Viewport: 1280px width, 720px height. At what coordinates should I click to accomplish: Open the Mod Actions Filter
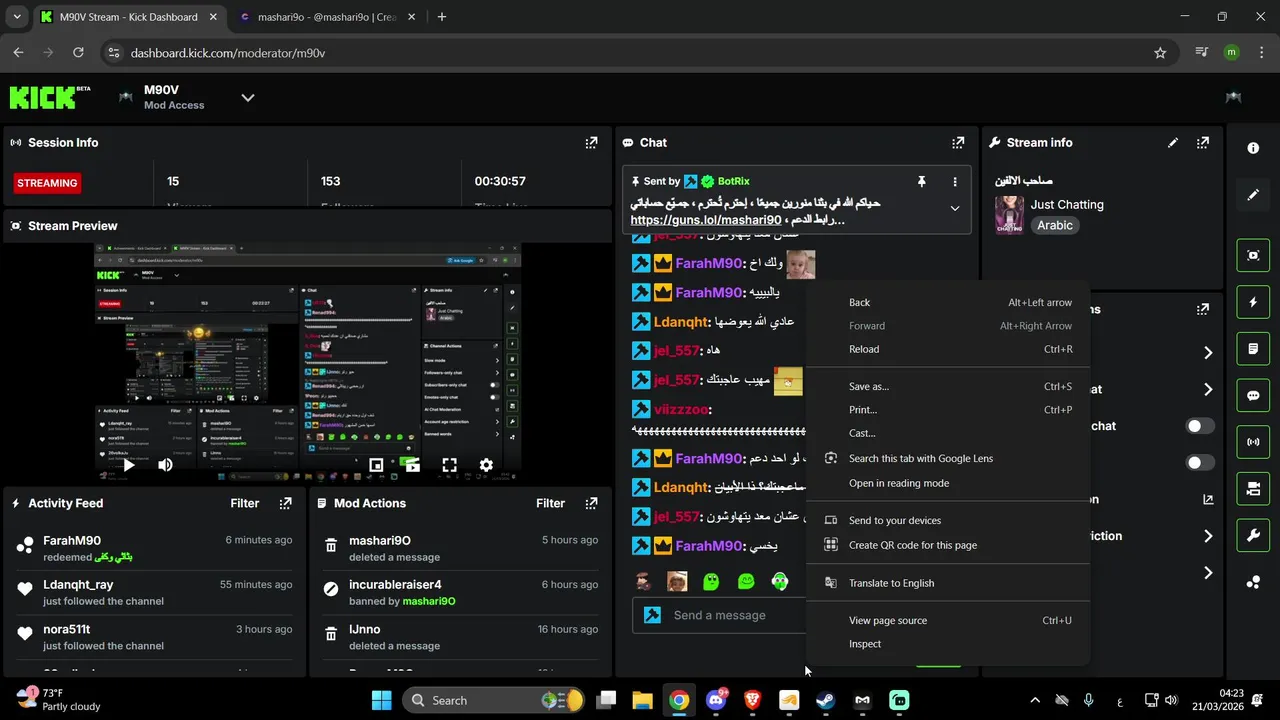pyautogui.click(x=550, y=503)
